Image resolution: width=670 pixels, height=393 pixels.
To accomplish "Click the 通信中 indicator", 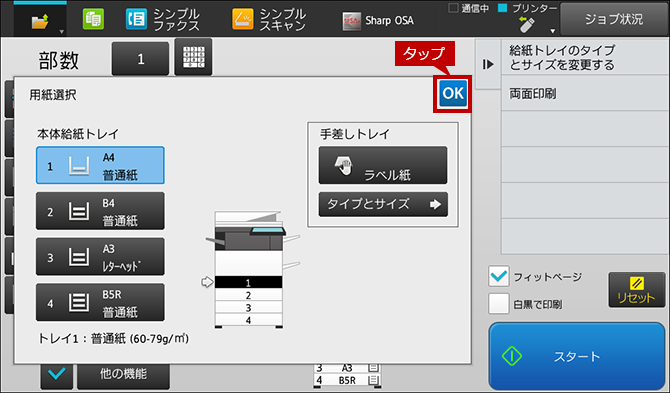I will 469,8.
